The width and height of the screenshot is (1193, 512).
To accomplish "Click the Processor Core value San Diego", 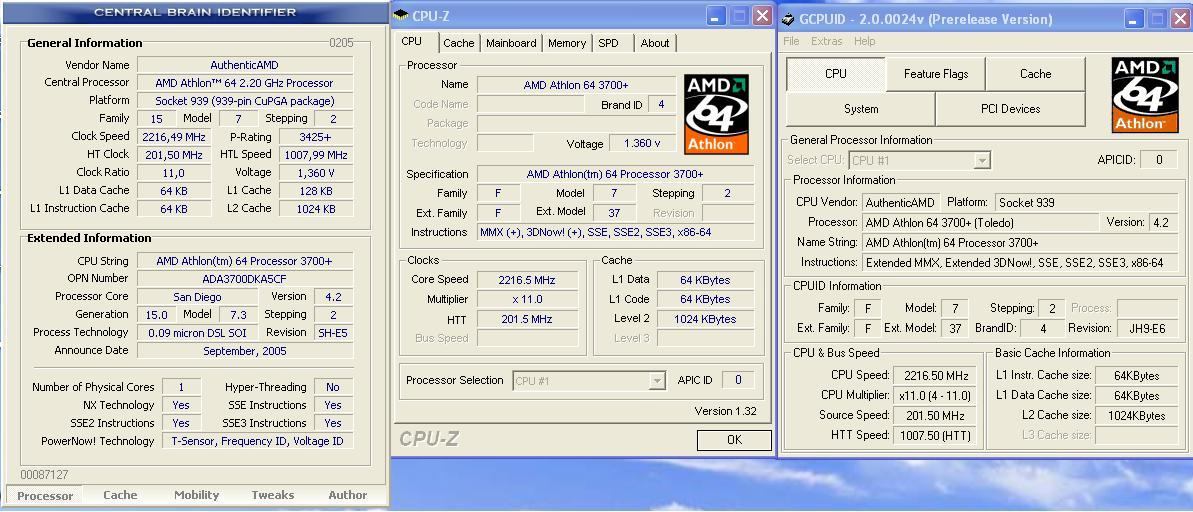I will [199, 297].
